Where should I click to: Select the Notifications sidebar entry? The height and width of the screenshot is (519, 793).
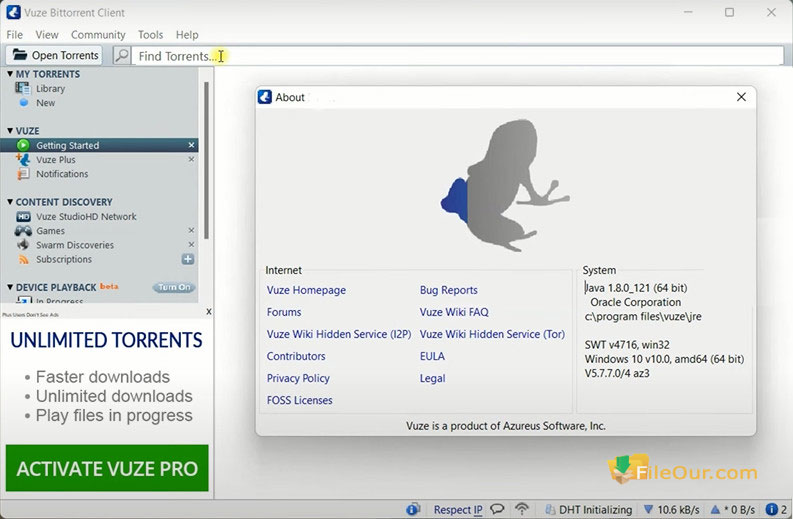[x=62, y=174]
